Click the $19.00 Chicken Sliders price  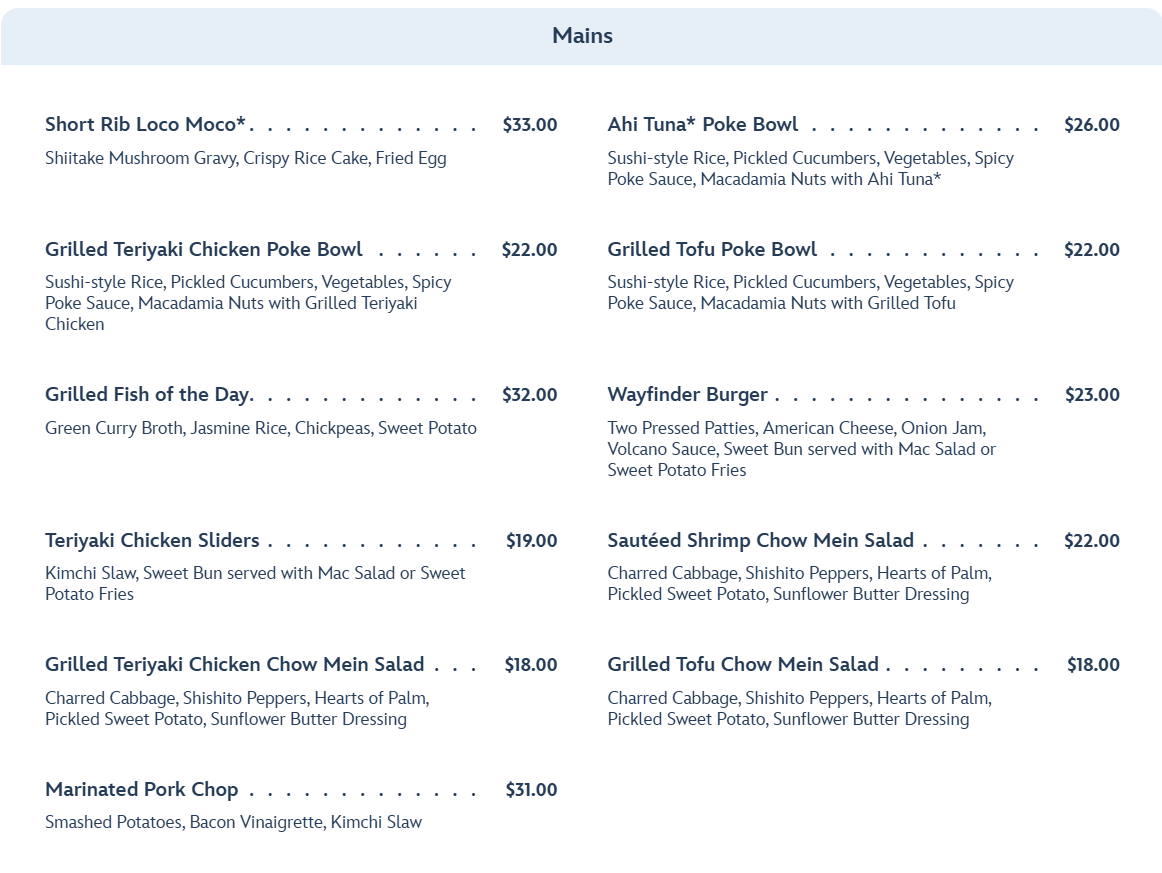(x=531, y=541)
